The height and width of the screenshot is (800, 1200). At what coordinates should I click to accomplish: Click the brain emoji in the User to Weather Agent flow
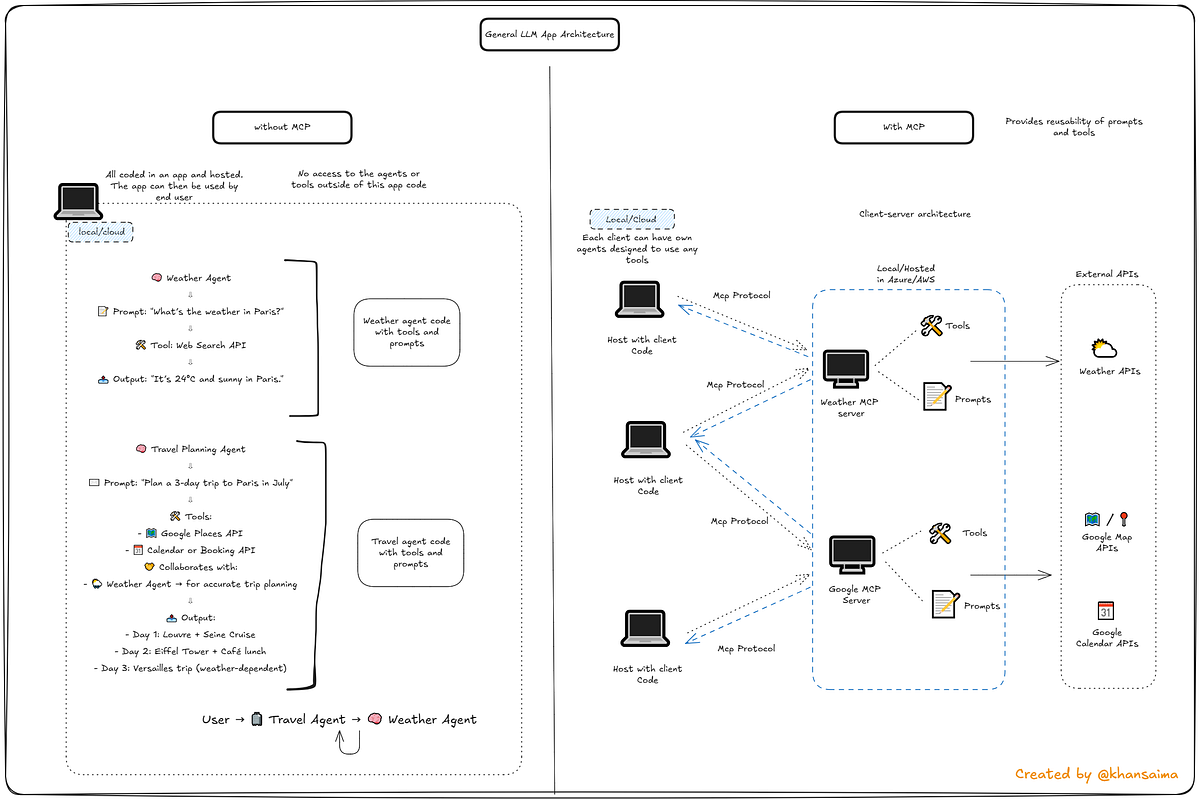[375, 719]
